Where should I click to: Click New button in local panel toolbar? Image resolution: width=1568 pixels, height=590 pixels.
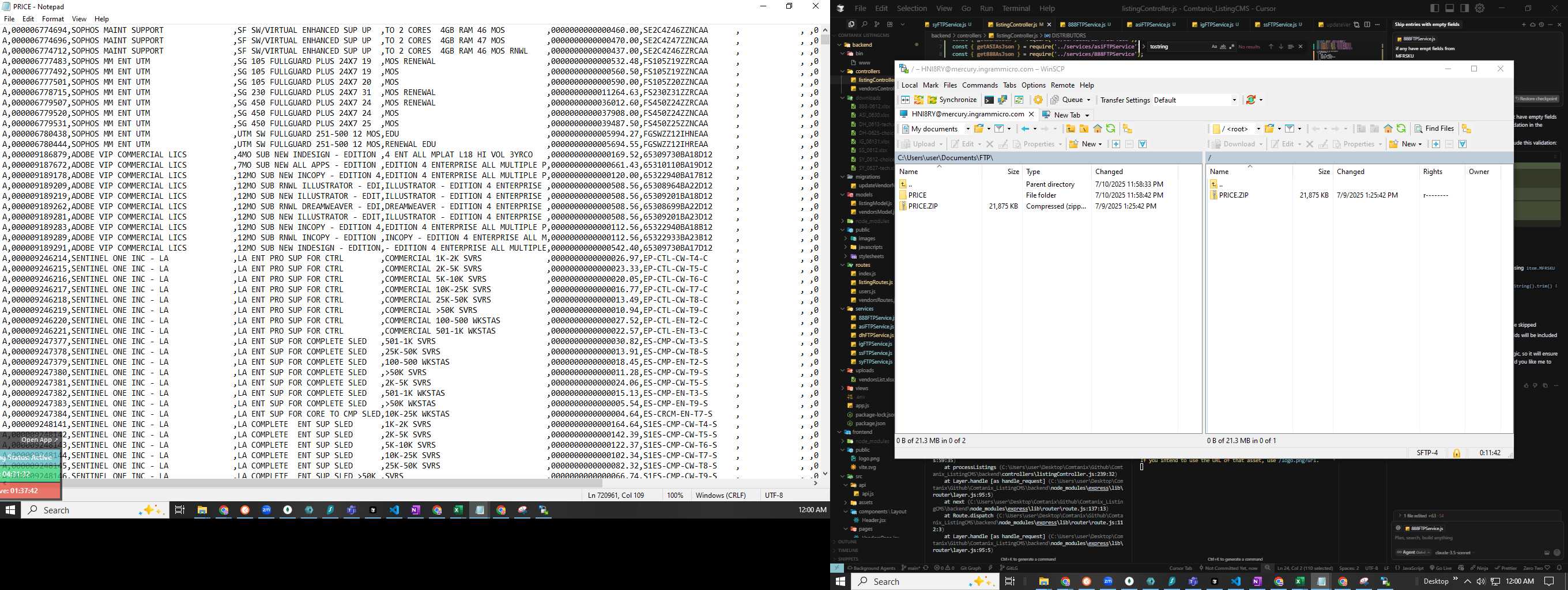(x=1086, y=144)
